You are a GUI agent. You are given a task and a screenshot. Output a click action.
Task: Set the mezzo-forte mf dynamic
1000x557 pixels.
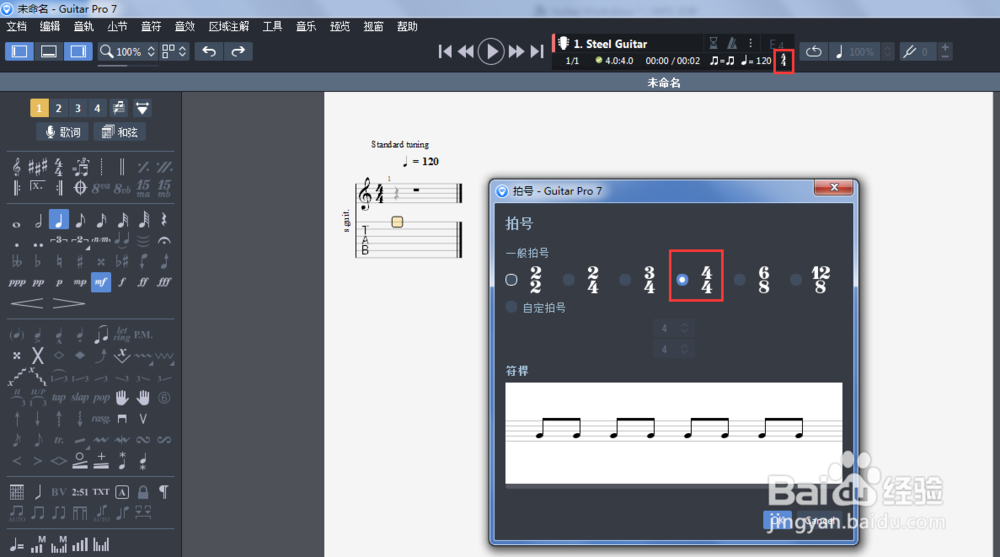101,282
